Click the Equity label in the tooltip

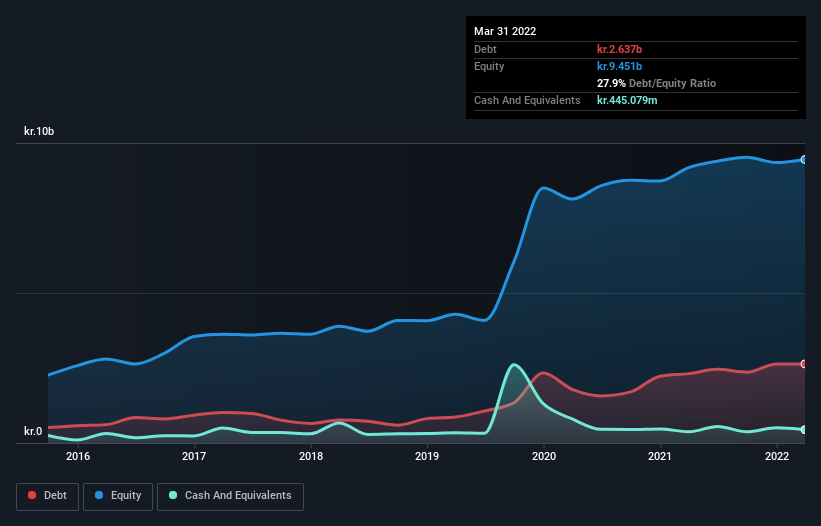point(489,66)
